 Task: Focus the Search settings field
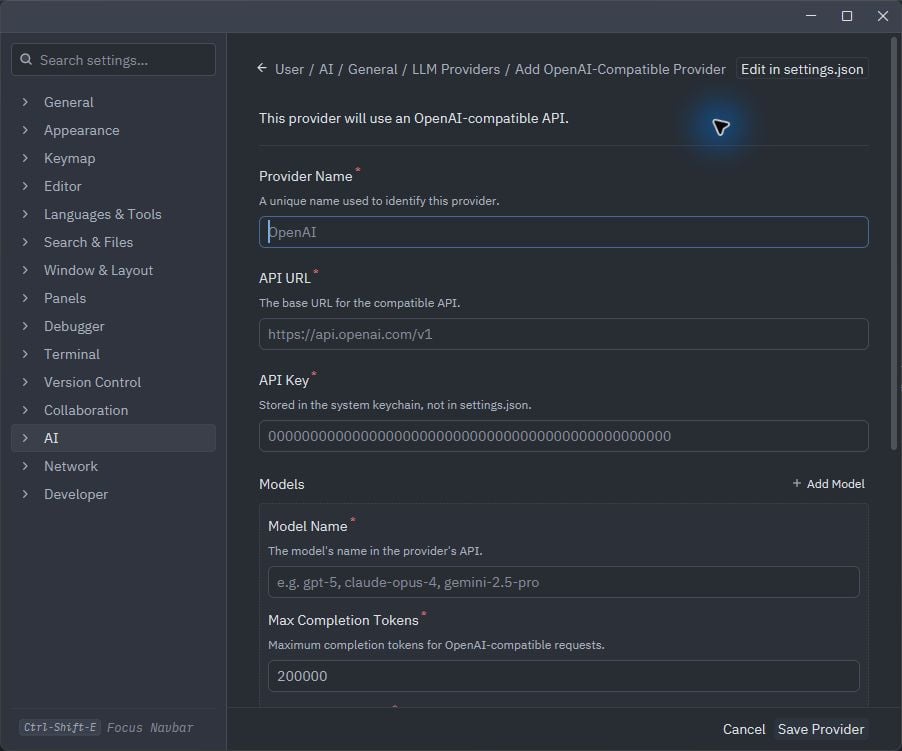coord(113,60)
